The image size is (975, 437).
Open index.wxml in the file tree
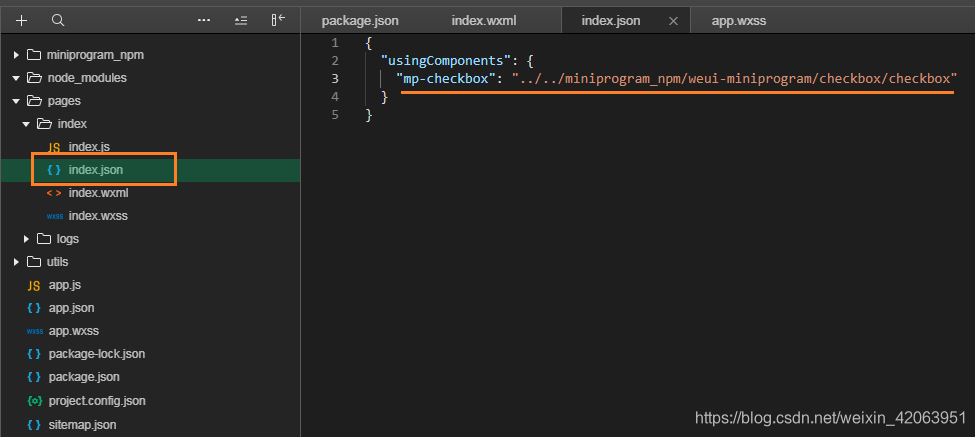[98, 193]
